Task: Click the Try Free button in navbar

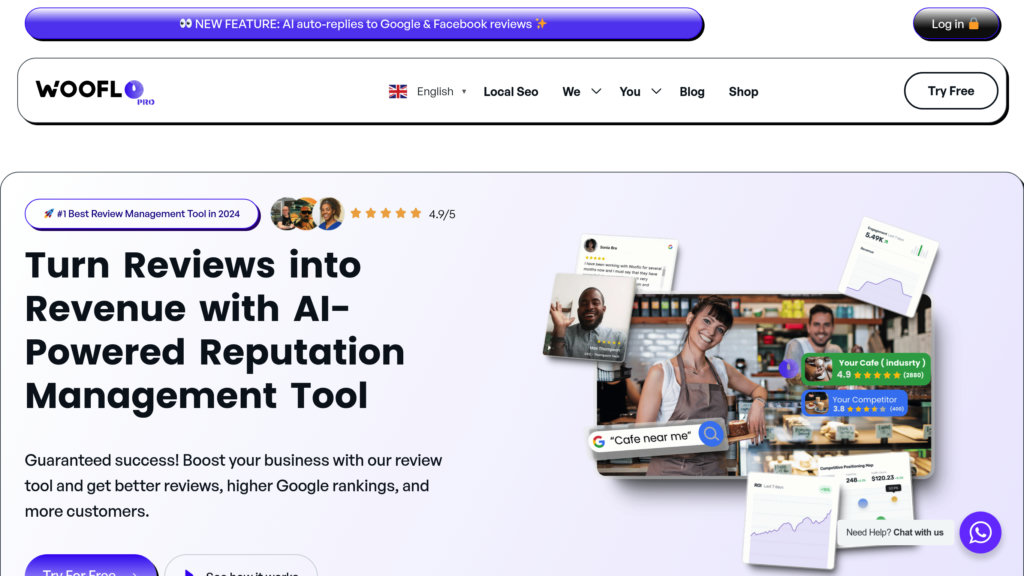Action: (x=951, y=91)
